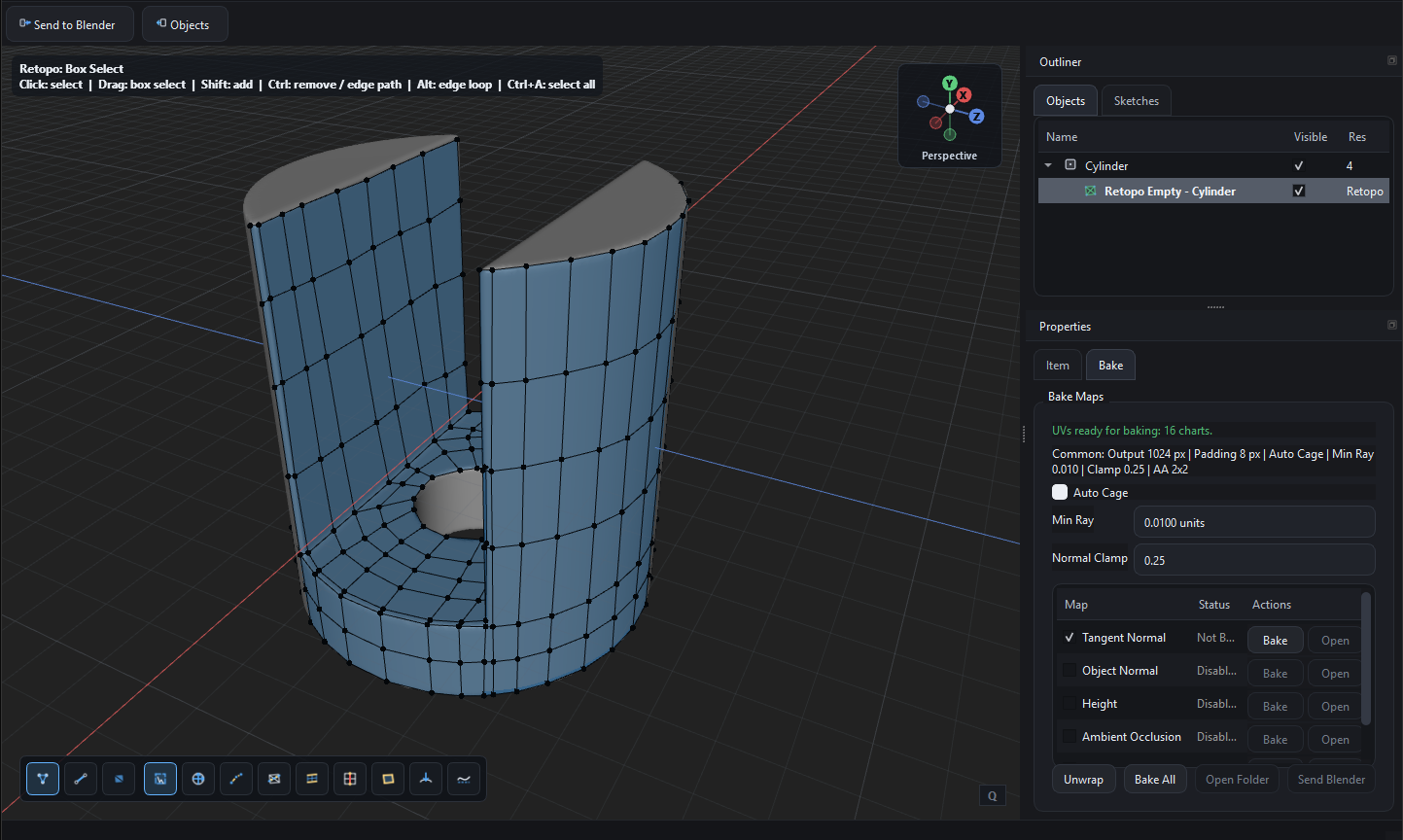The height and width of the screenshot is (840, 1403).
Task: Click the panel splitter handle between Outliner and Properties
Action: (x=1215, y=307)
